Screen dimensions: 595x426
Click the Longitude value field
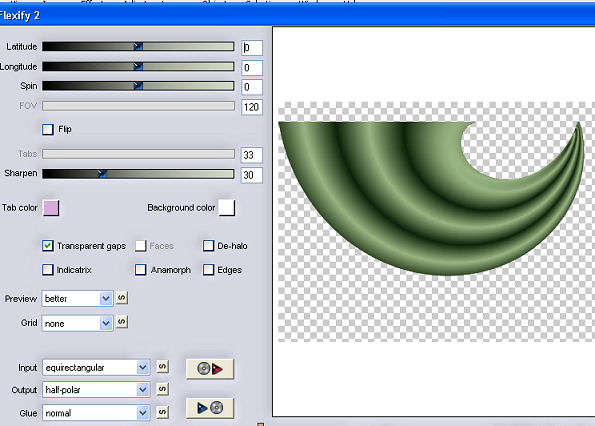point(252,68)
